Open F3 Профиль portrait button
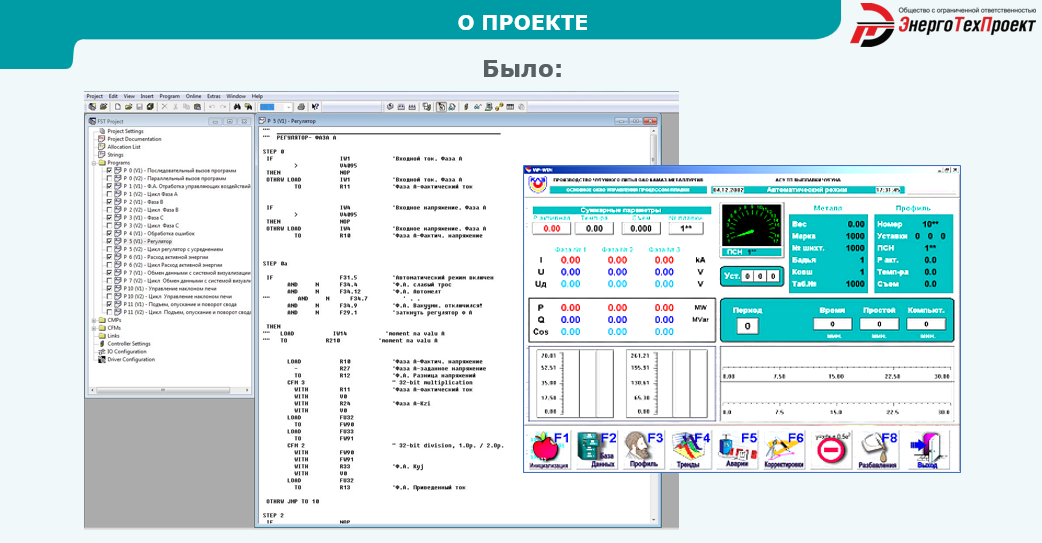The width and height of the screenshot is (1042, 543). pos(643,451)
